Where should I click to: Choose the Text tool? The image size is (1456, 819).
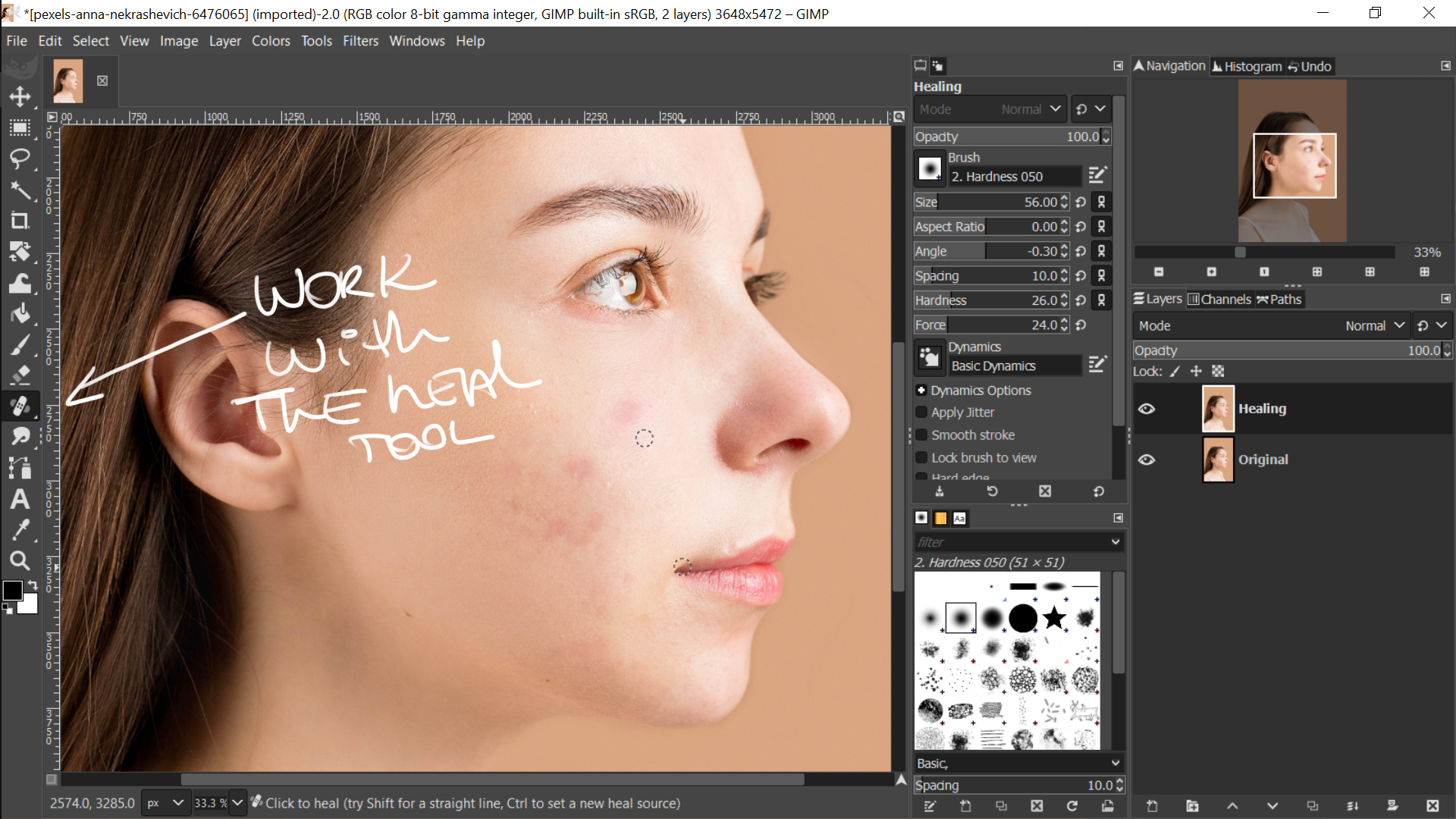click(20, 499)
